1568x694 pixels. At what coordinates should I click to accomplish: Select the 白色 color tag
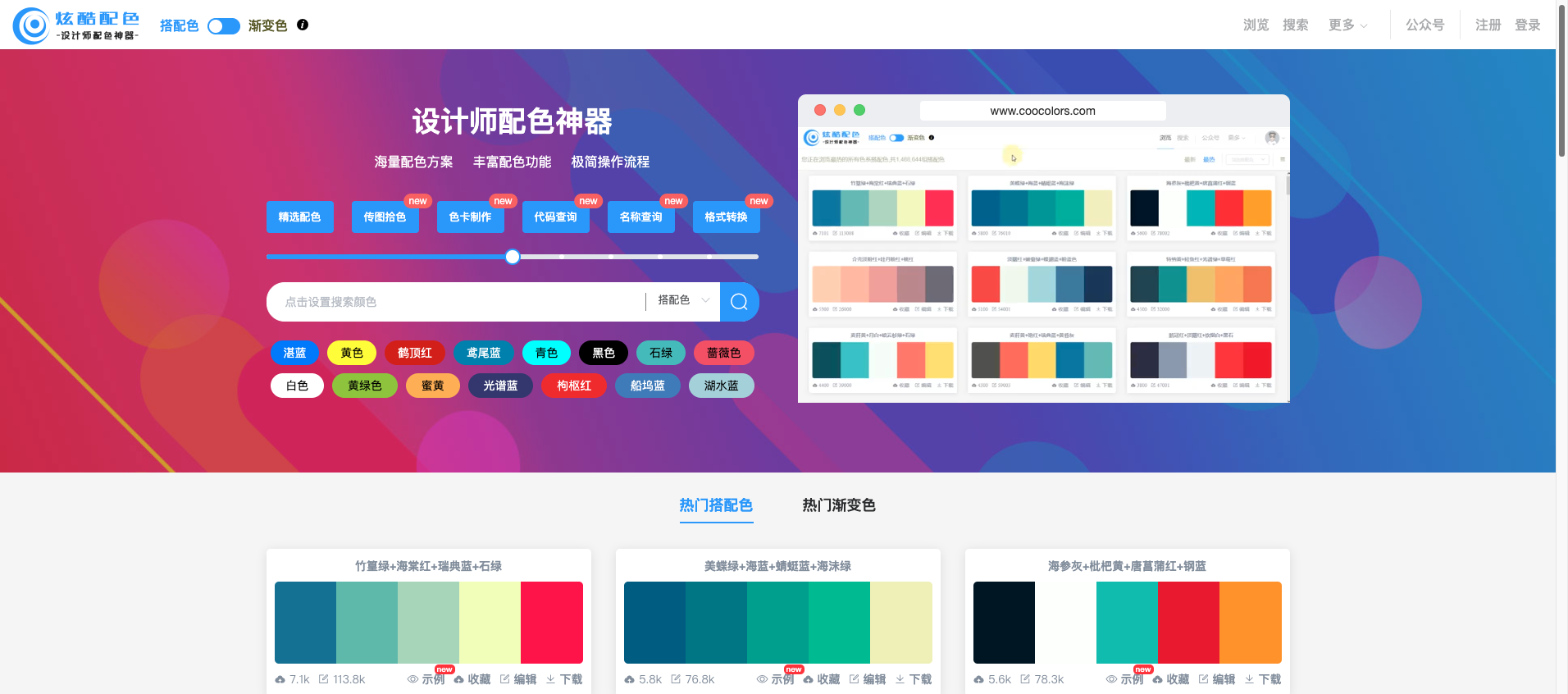click(297, 386)
